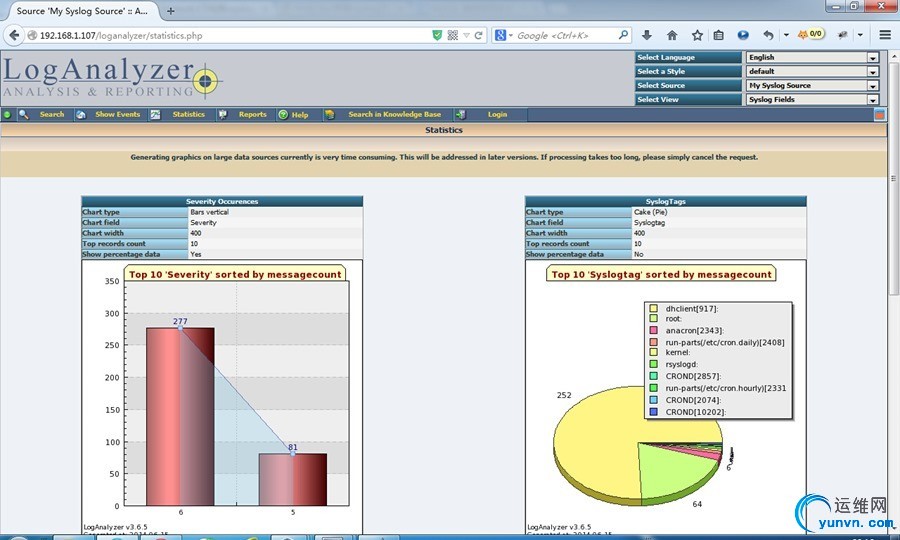Image resolution: width=900 pixels, height=540 pixels.
Task: Click 'Top 10 Syslogtag sorted by messagecount' title
Action: (x=661, y=274)
